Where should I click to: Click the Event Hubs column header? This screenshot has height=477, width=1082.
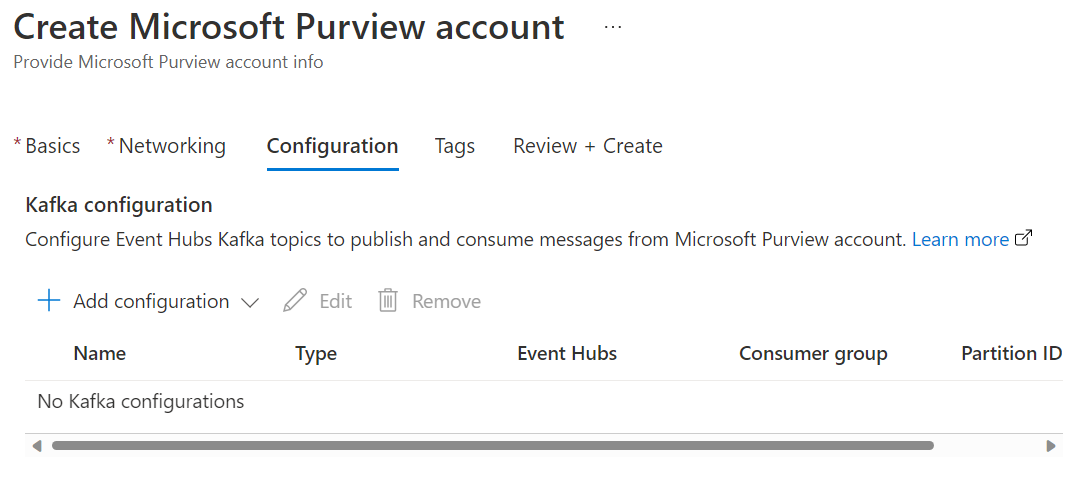(567, 353)
